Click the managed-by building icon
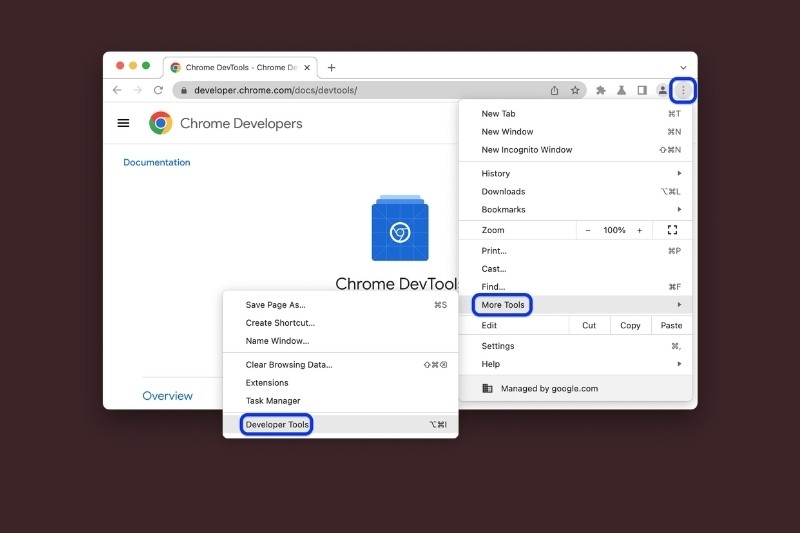 487,389
